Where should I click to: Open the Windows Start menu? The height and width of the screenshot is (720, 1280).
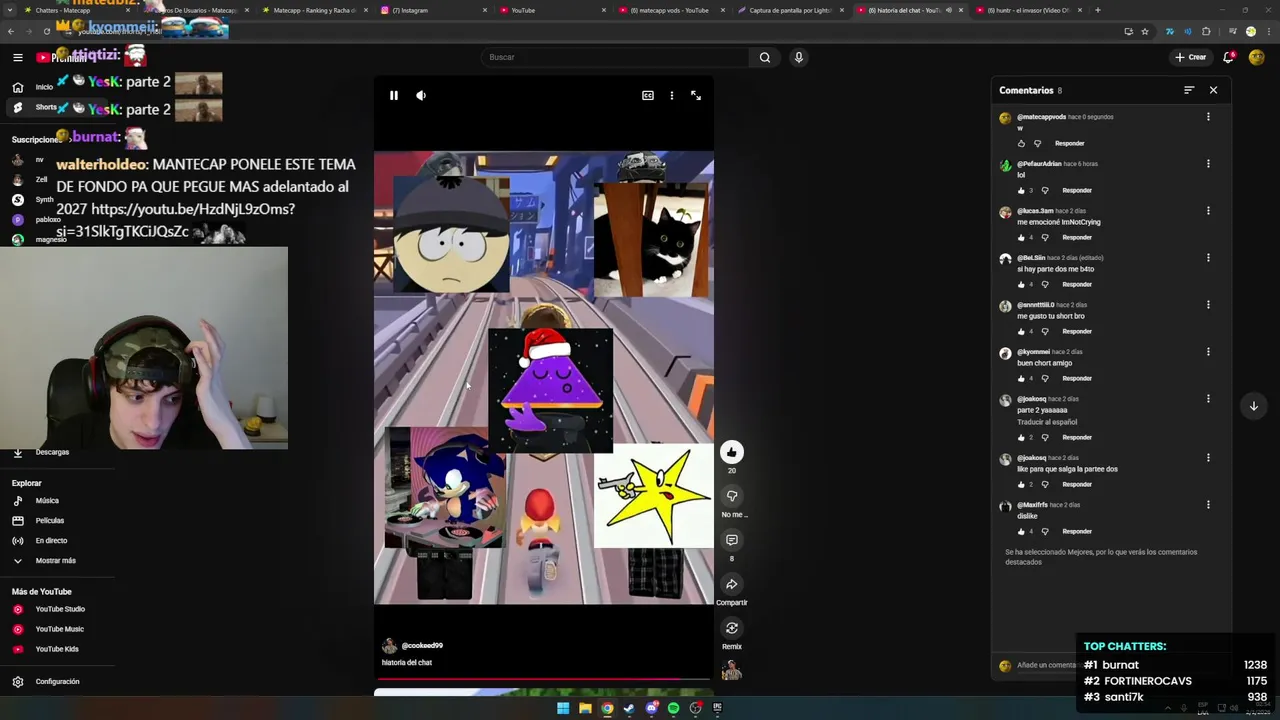coord(563,709)
